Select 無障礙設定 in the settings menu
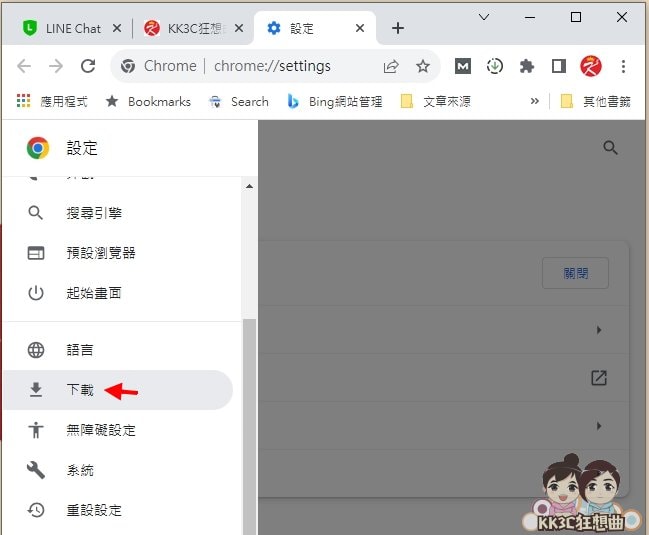Image resolution: width=649 pixels, height=535 pixels. pos(118,430)
